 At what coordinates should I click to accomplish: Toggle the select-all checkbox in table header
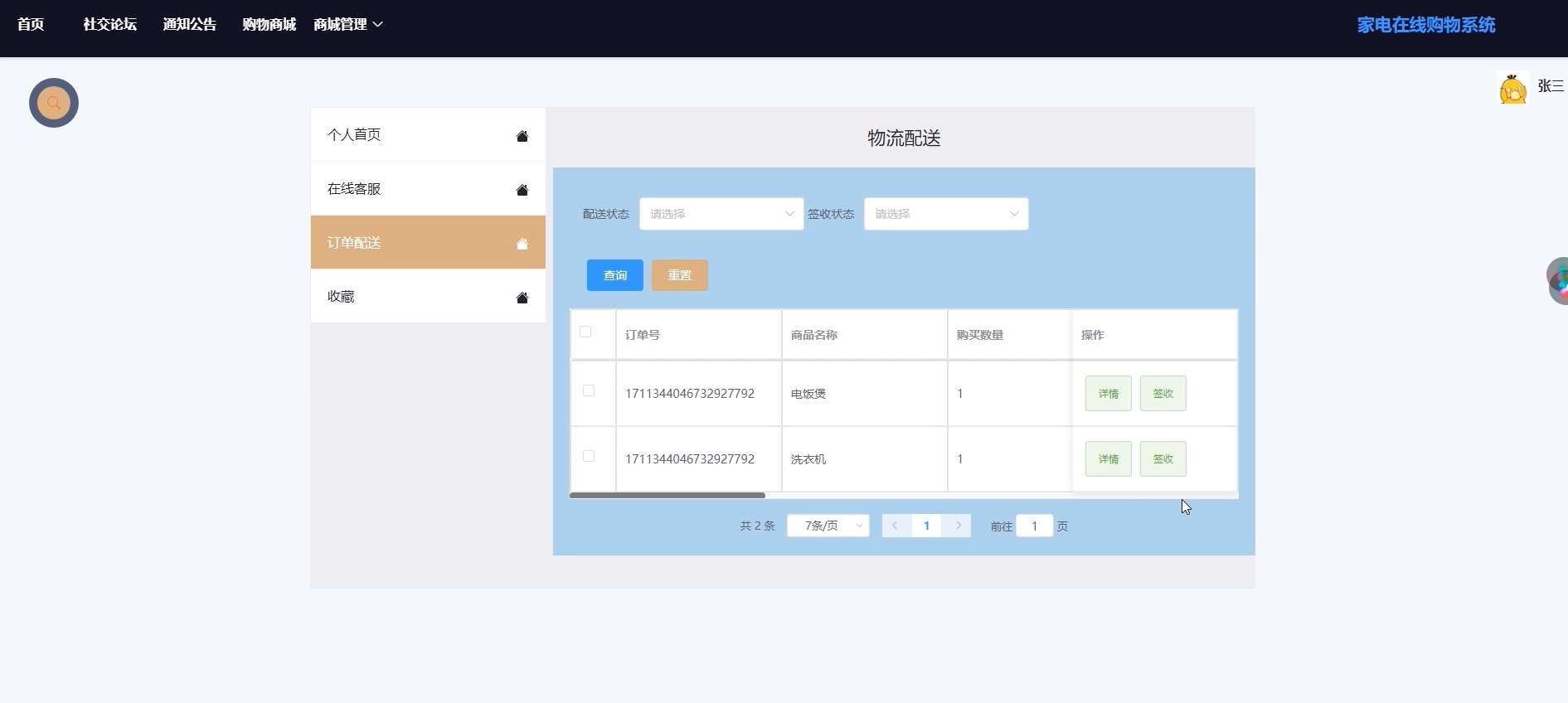click(585, 332)
